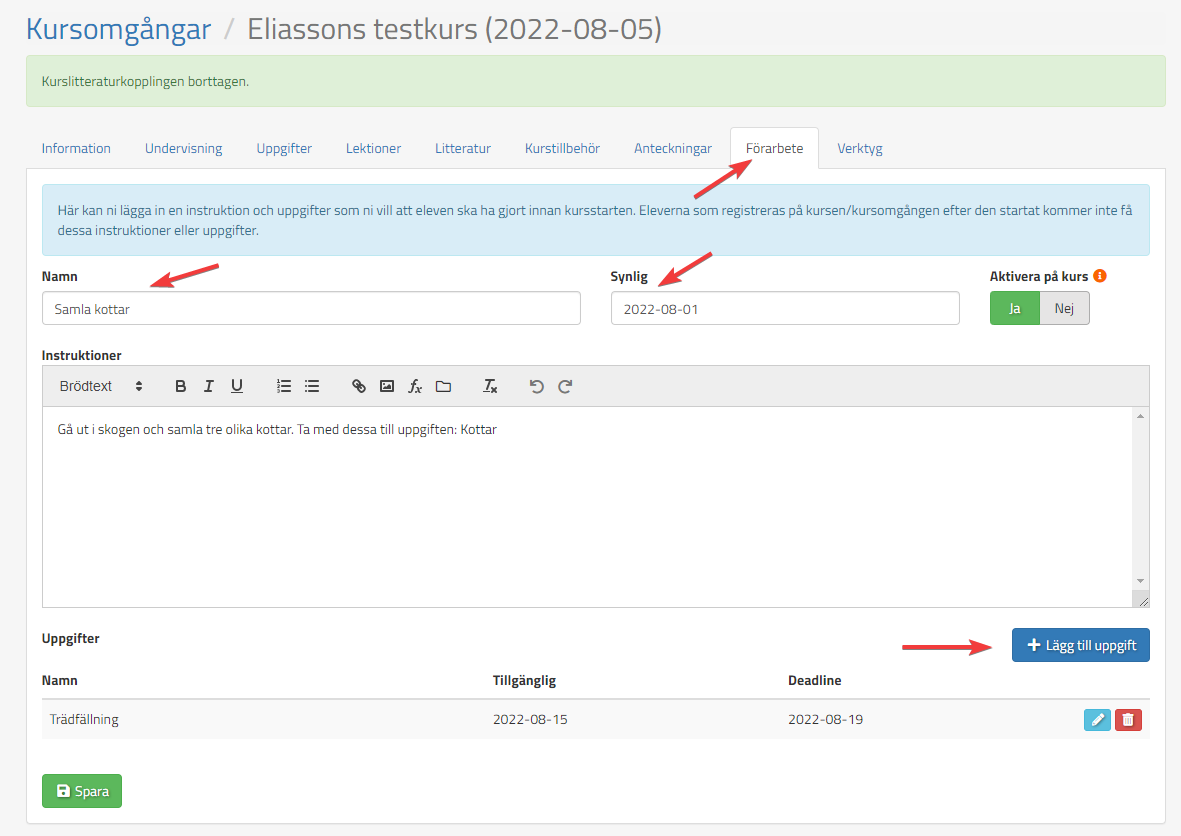Show the info tooltip for Aktivera på kurs
This screenshot has width=1181, height=836.
click(1099, 276)
